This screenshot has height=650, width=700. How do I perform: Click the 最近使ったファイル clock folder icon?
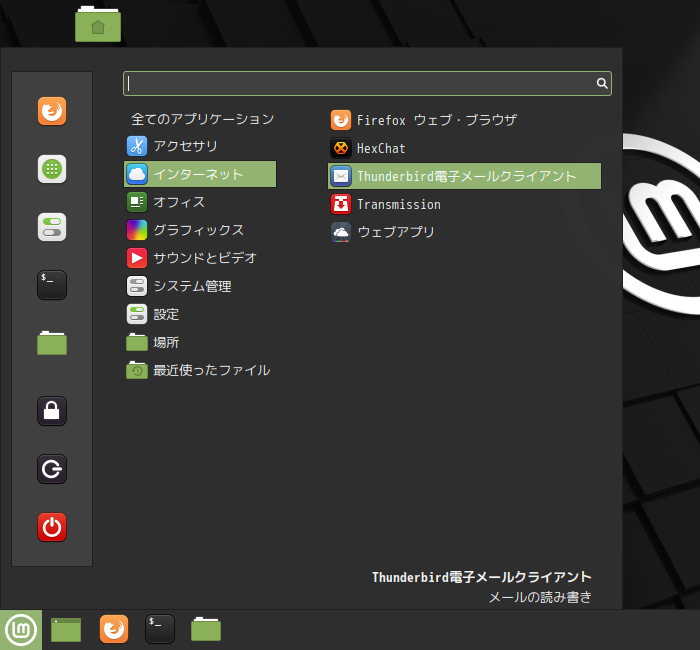click(x=137, y=370)
